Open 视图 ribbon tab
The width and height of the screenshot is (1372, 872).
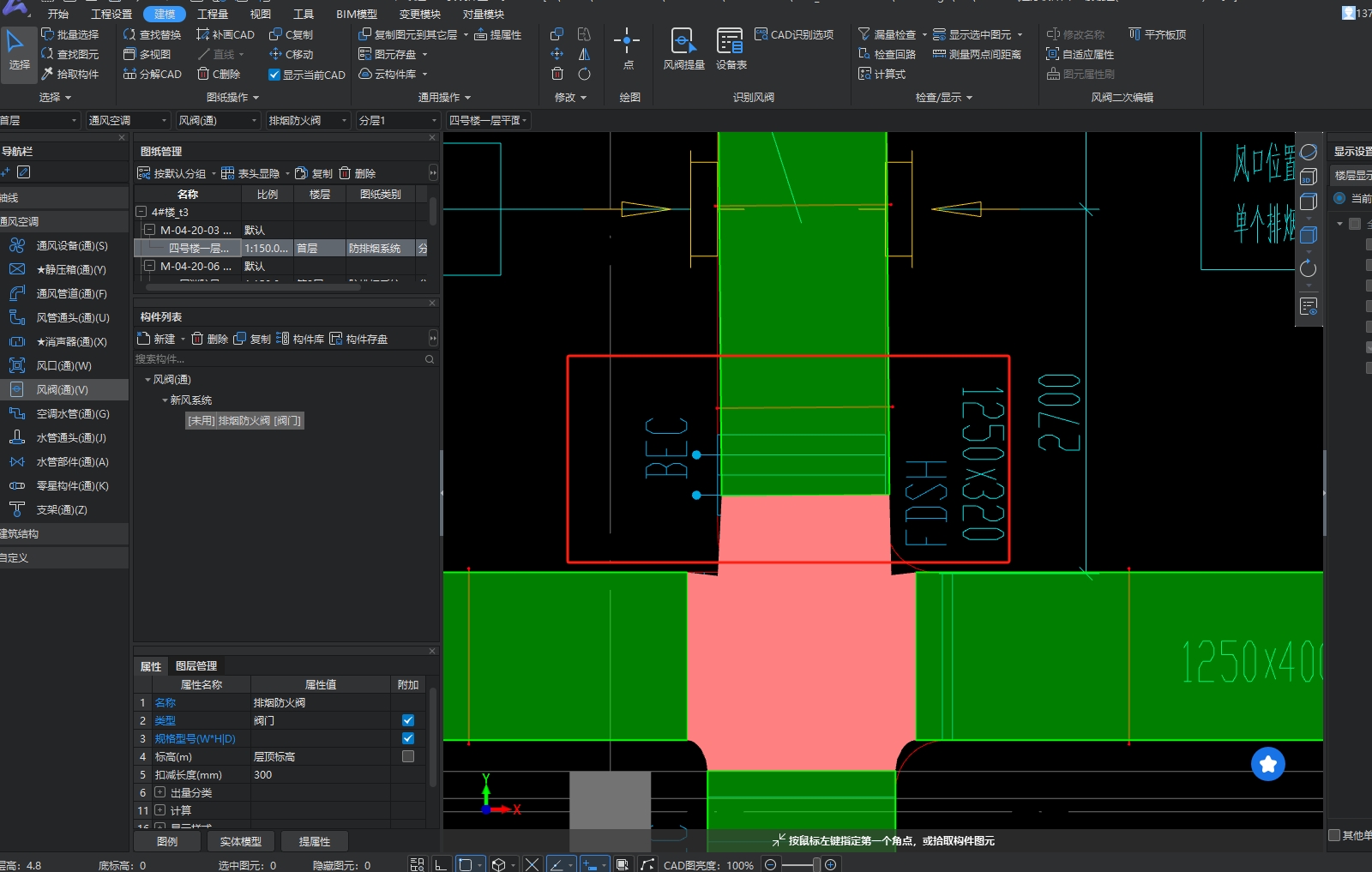pyautogui.click(x=261, y=14)
